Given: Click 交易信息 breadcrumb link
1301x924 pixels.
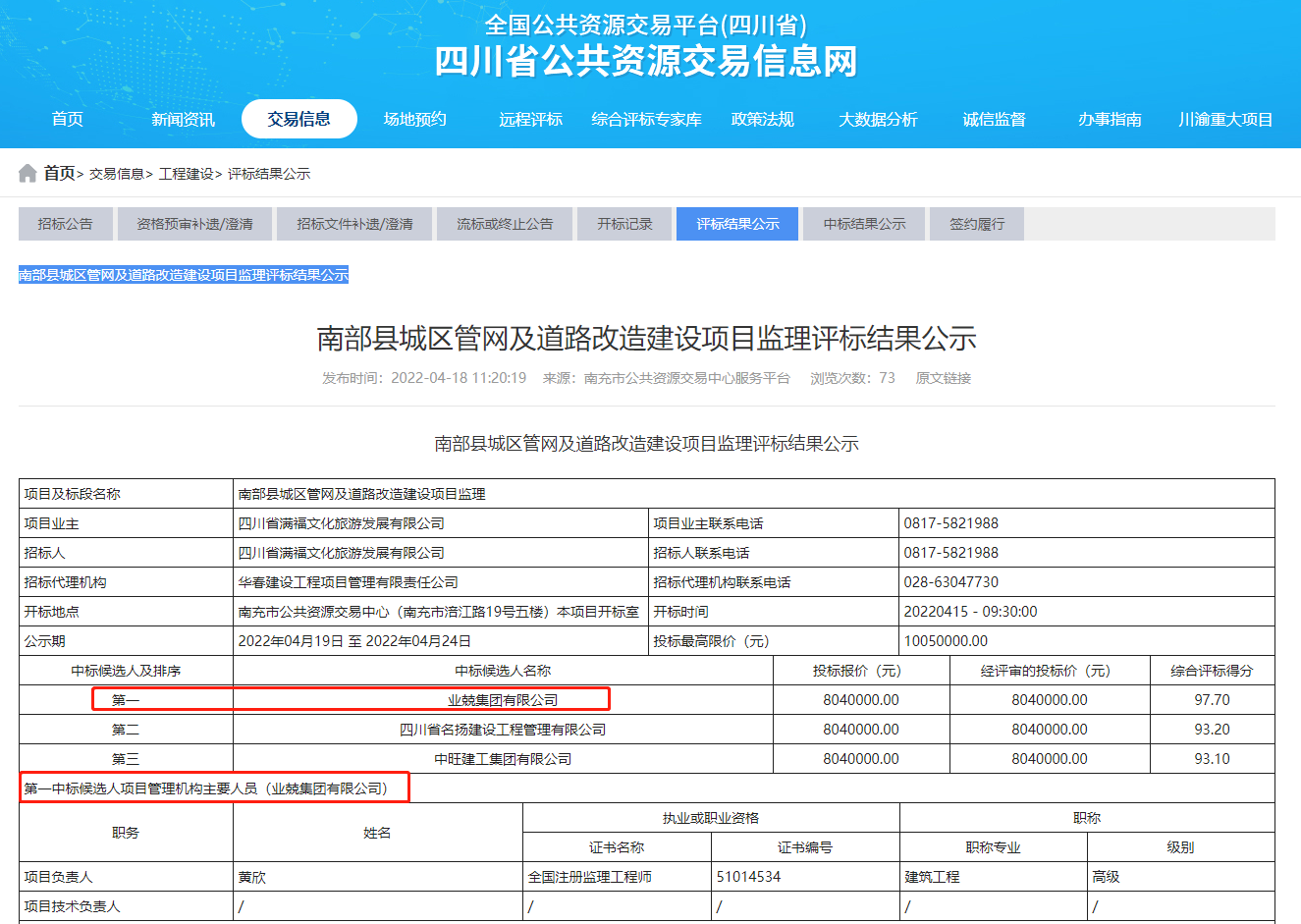Looking at the screenshot, I should [116, 174].
